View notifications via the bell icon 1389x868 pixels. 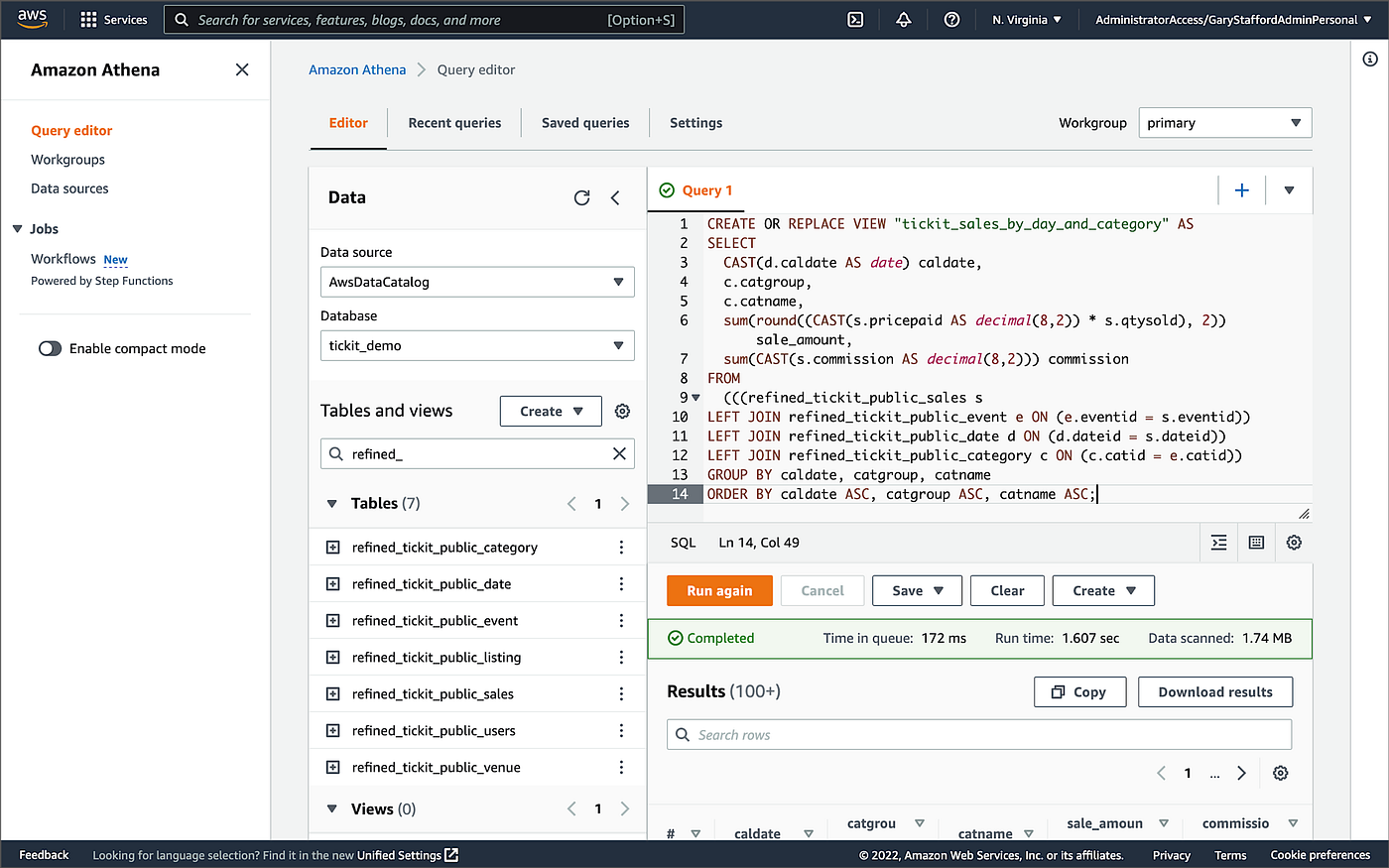904,19
